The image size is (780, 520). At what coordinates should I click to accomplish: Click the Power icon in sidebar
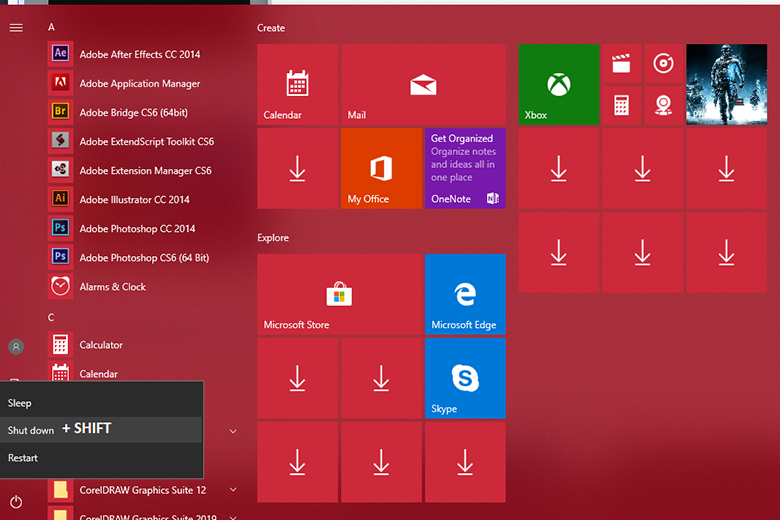coord(16,501)
